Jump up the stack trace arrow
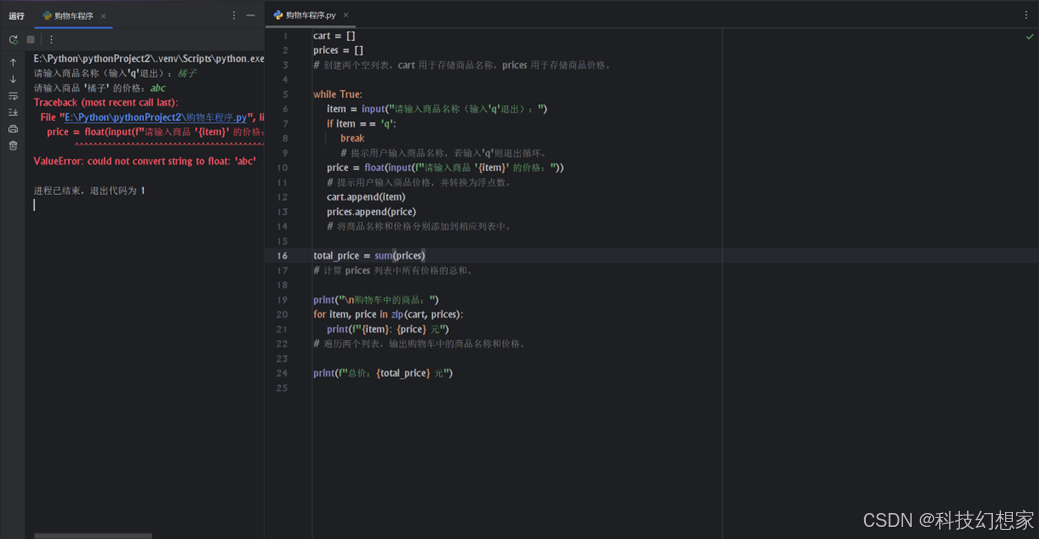 click(x=13, y=62)
